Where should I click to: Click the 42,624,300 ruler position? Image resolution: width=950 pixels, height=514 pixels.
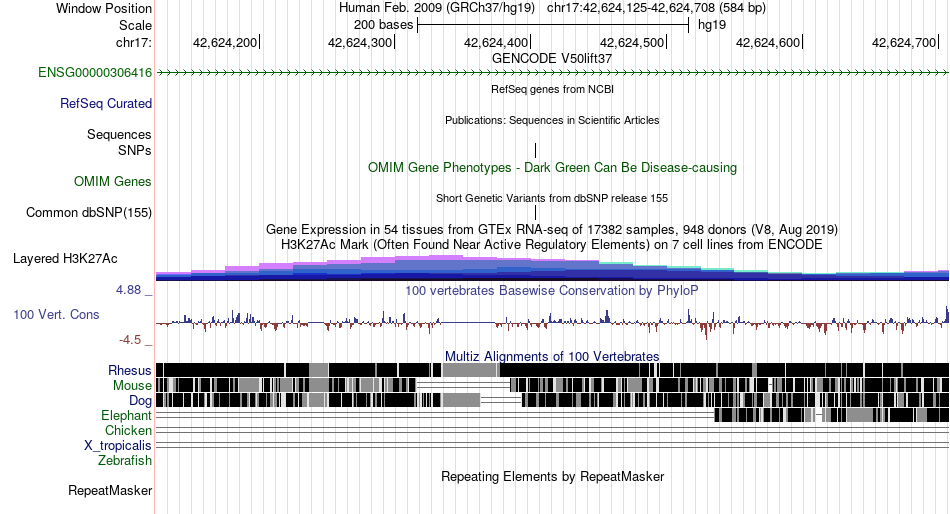tap(360, 42)
